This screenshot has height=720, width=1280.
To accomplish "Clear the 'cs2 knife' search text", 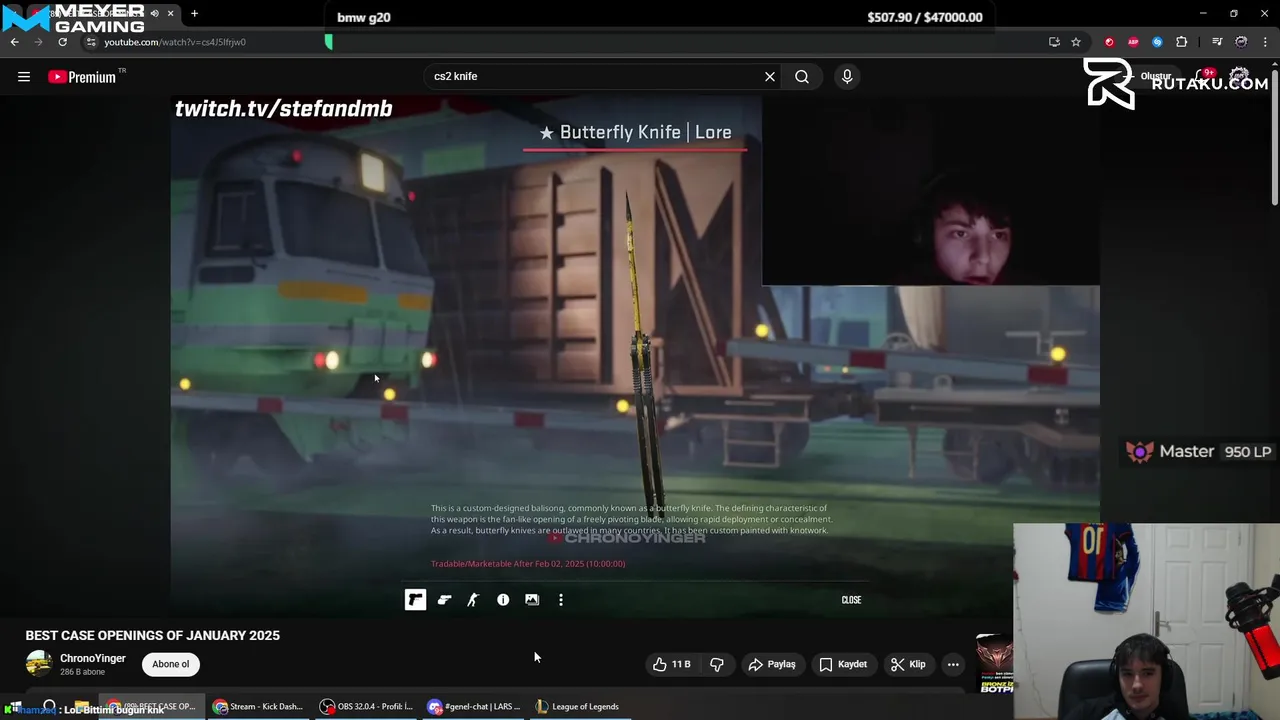I will click(x=770, y=76).
